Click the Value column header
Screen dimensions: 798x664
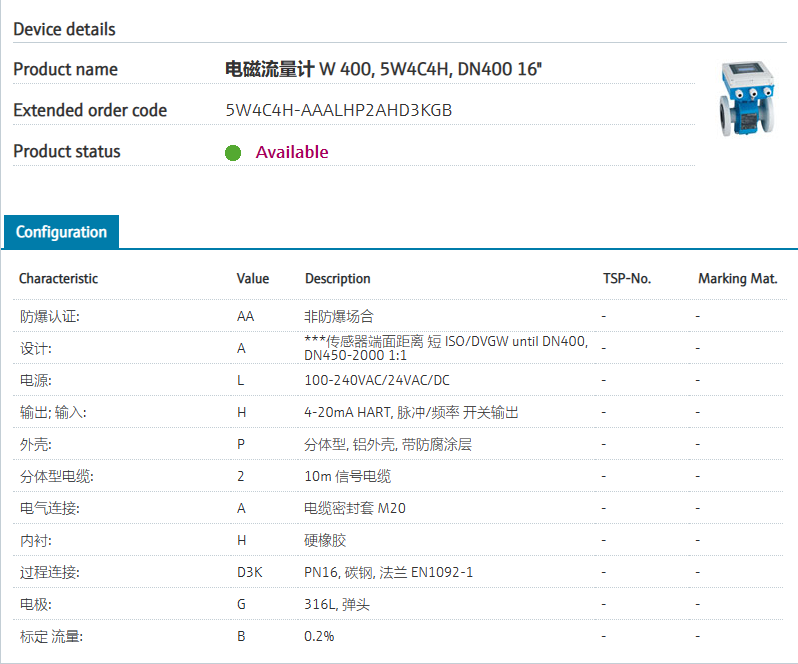click(253, 279)
